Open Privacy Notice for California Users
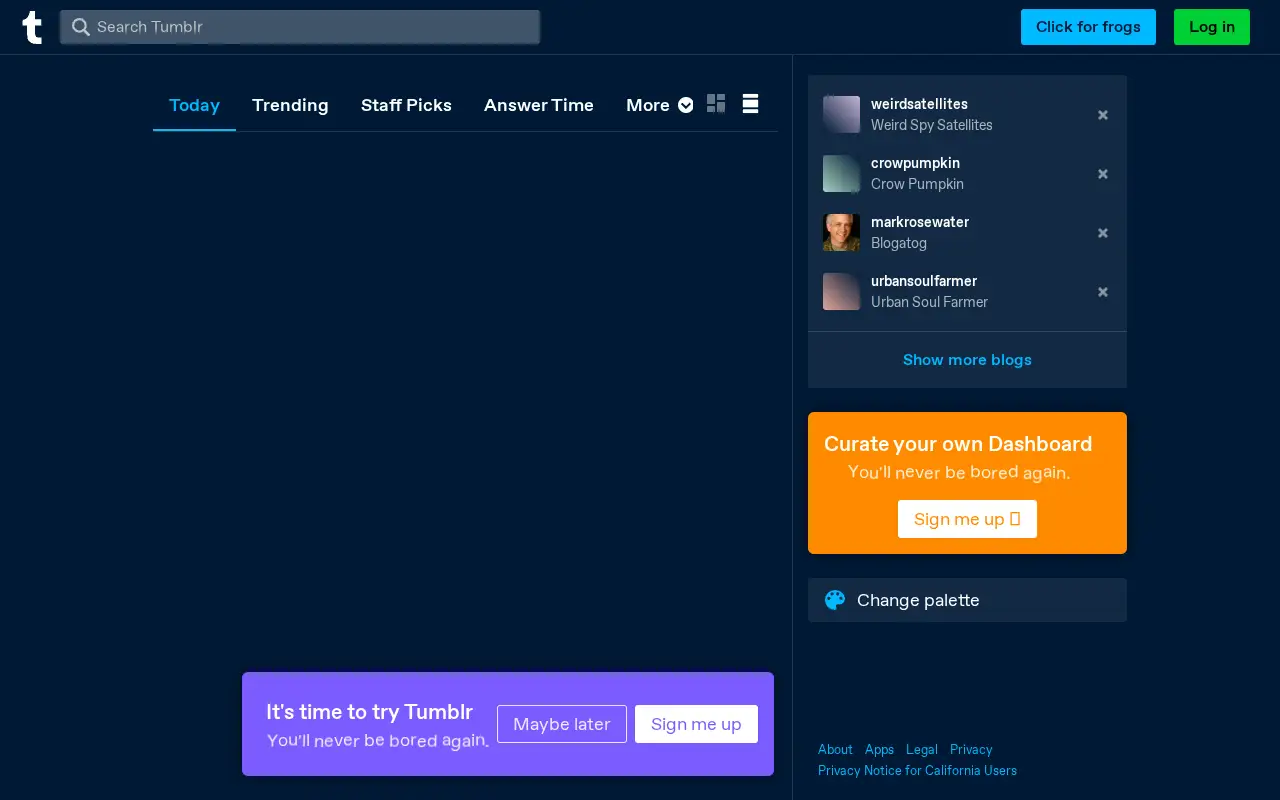The height and width of the screenshot is (800, 1280). click(917, 770)
